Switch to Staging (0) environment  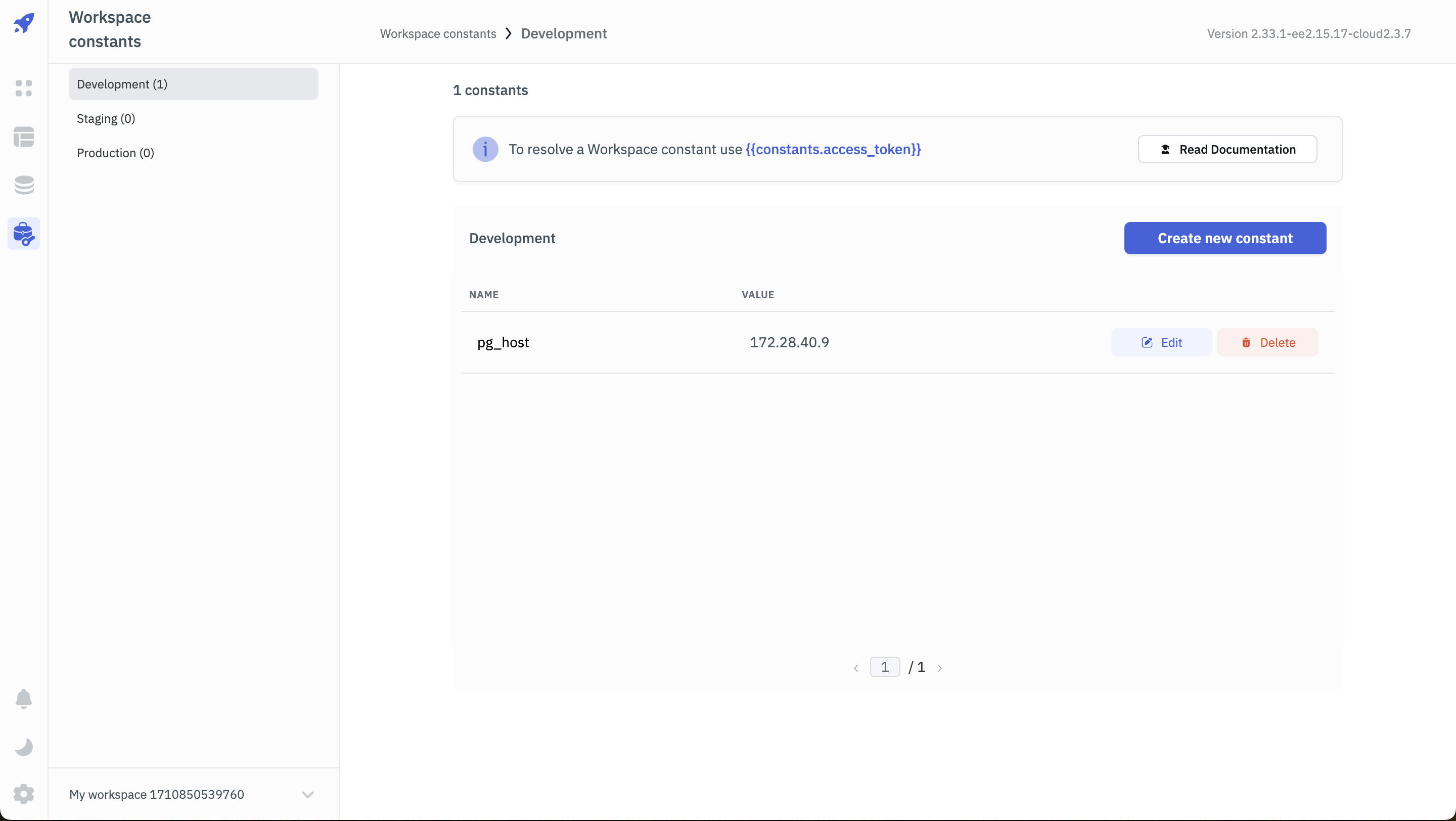[x=106, y=119]
